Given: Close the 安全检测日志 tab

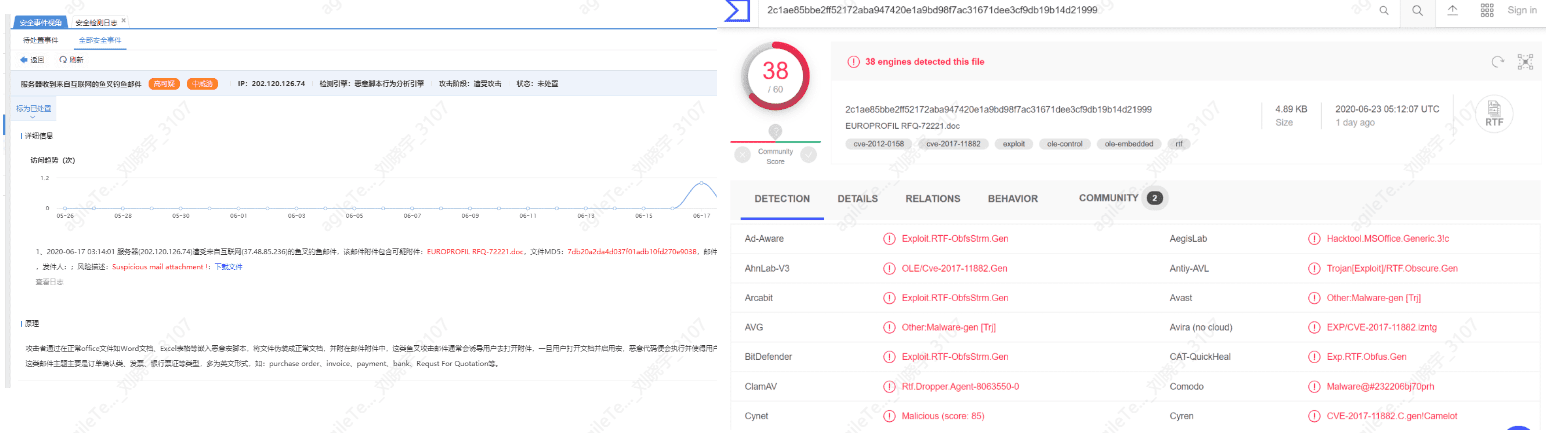Looking at the screenshot, I should click(122, 21).
